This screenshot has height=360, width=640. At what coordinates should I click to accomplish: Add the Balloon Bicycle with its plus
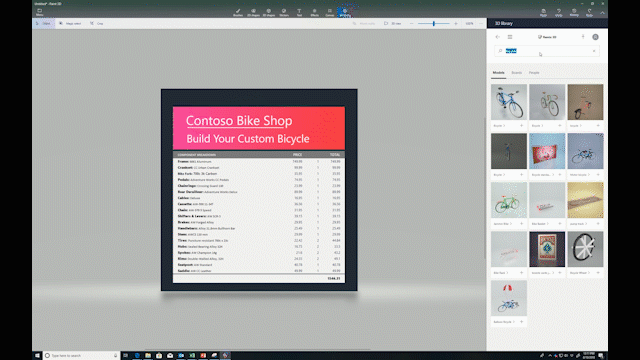522,322
